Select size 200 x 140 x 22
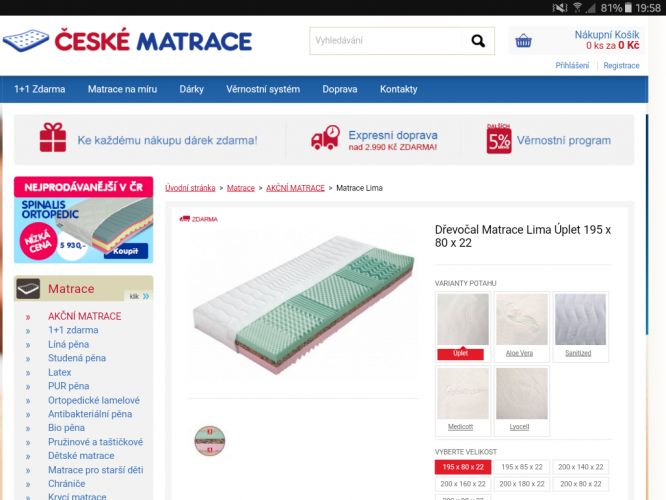This screenshot has height=500, width=666. tap(581, 467)
